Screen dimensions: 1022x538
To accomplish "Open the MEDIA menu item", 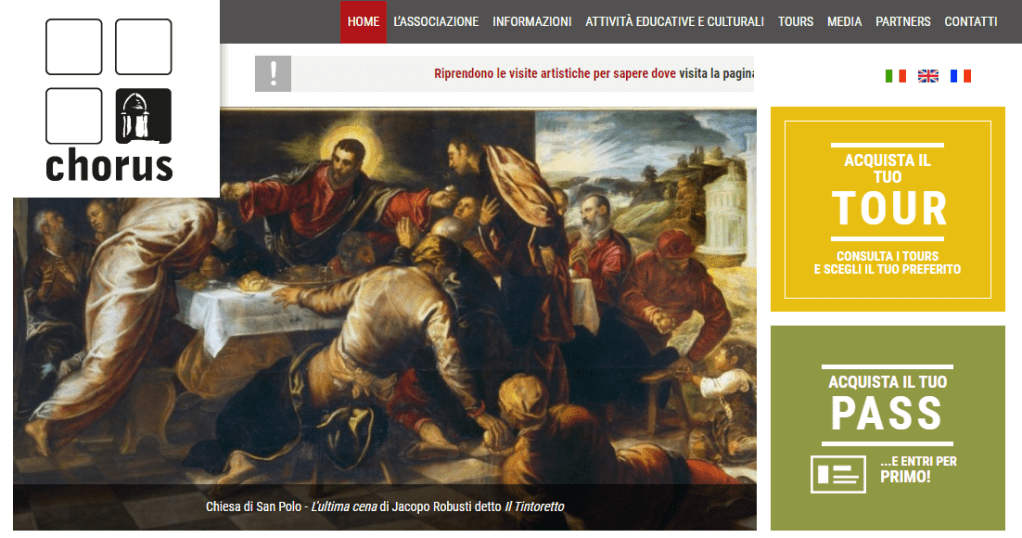I will coord(844,22).
